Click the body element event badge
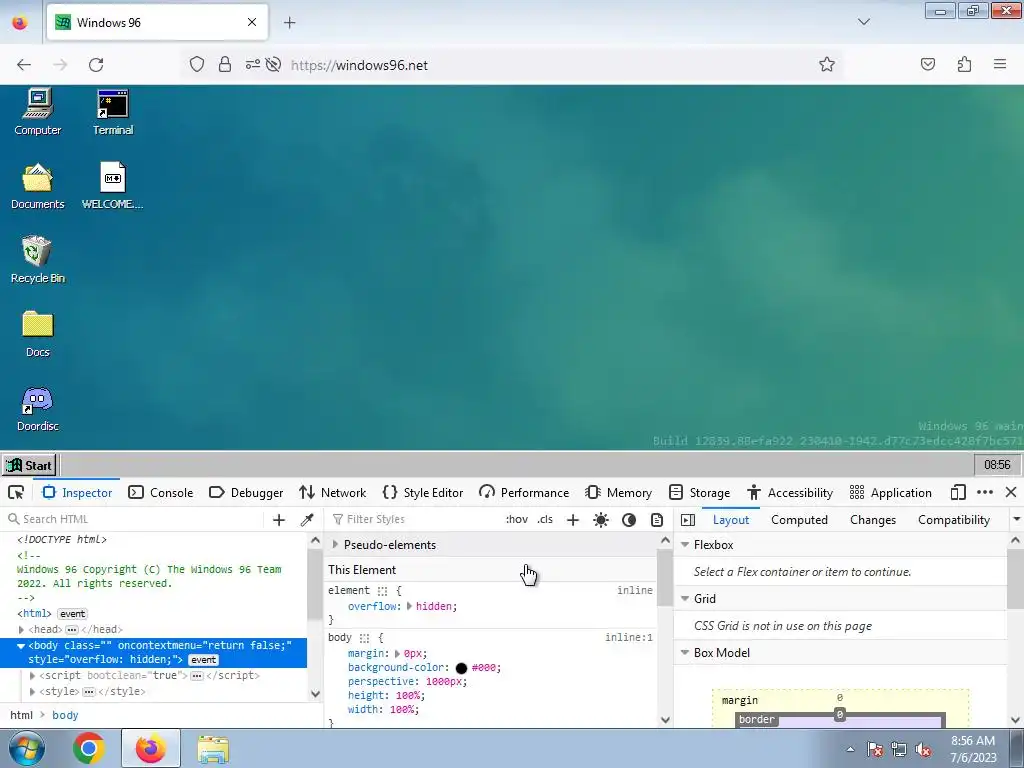This screenshot has height=768, width=1024. [204, 660]
